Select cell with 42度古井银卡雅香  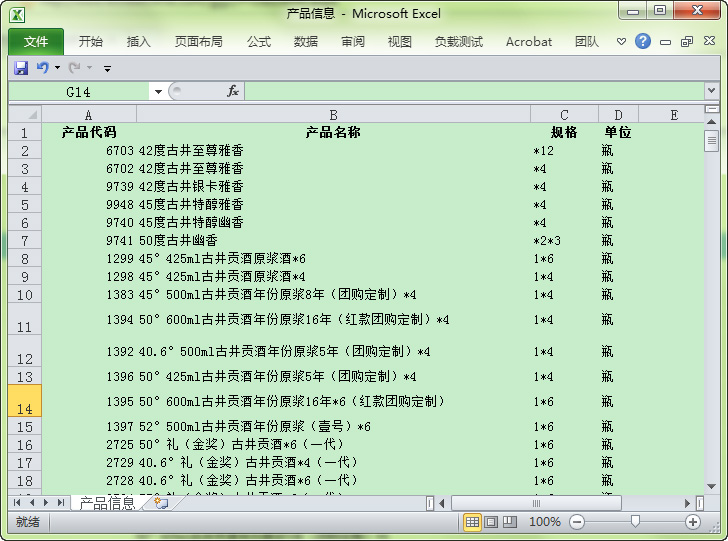point(333,187)
